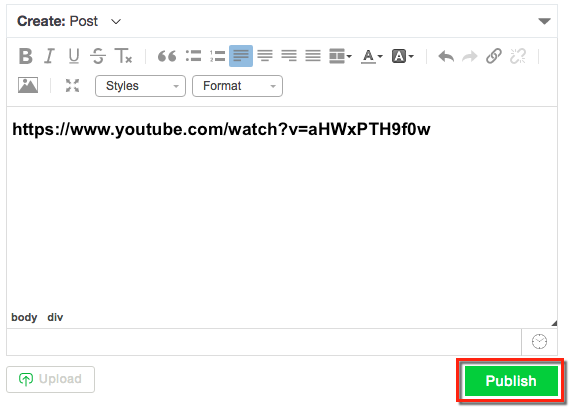This screenshot has height=407, width=570.
Task: Click the Upload button
Action: [51, 379]
